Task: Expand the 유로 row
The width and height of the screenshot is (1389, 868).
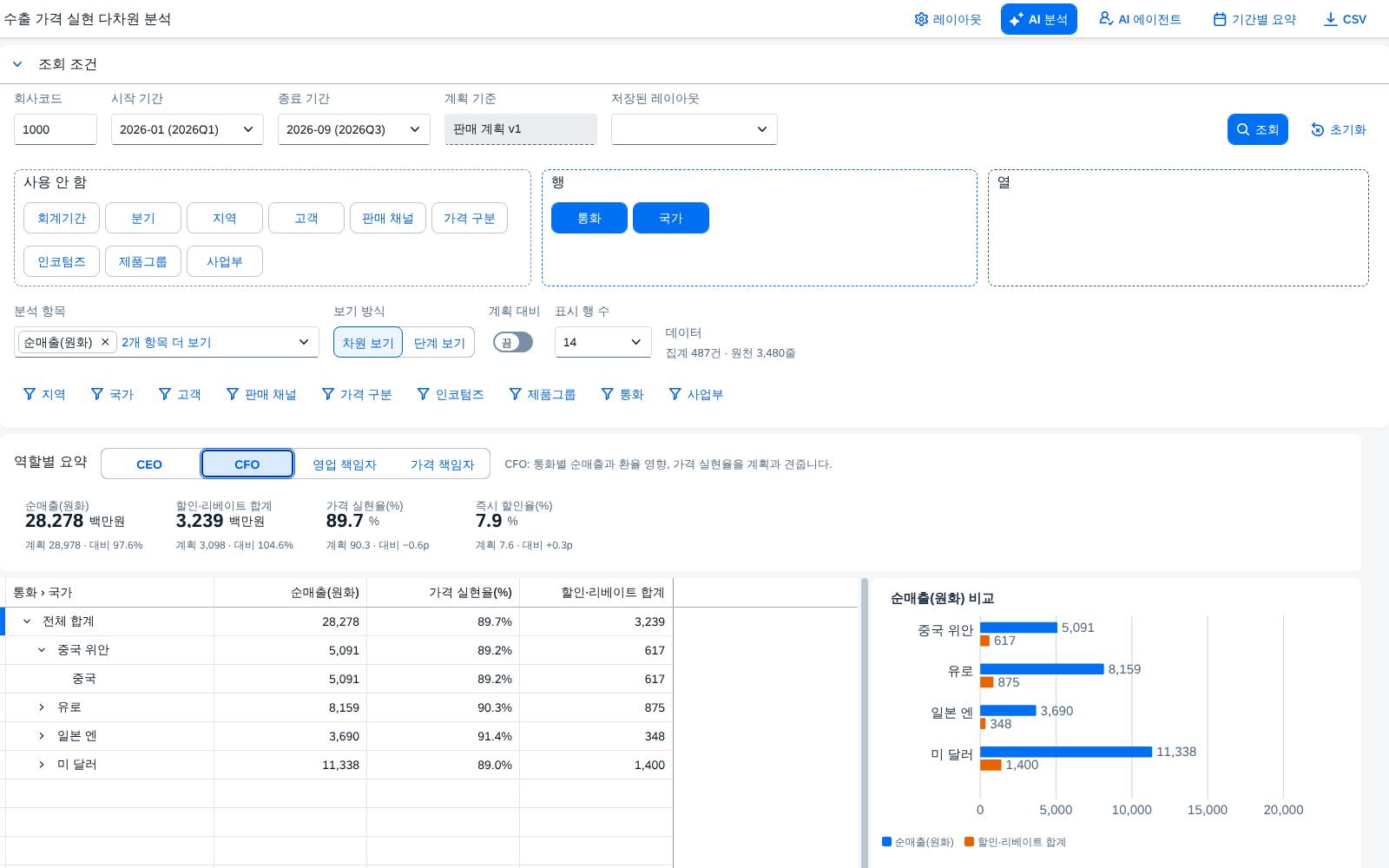Action: (42, 707)
